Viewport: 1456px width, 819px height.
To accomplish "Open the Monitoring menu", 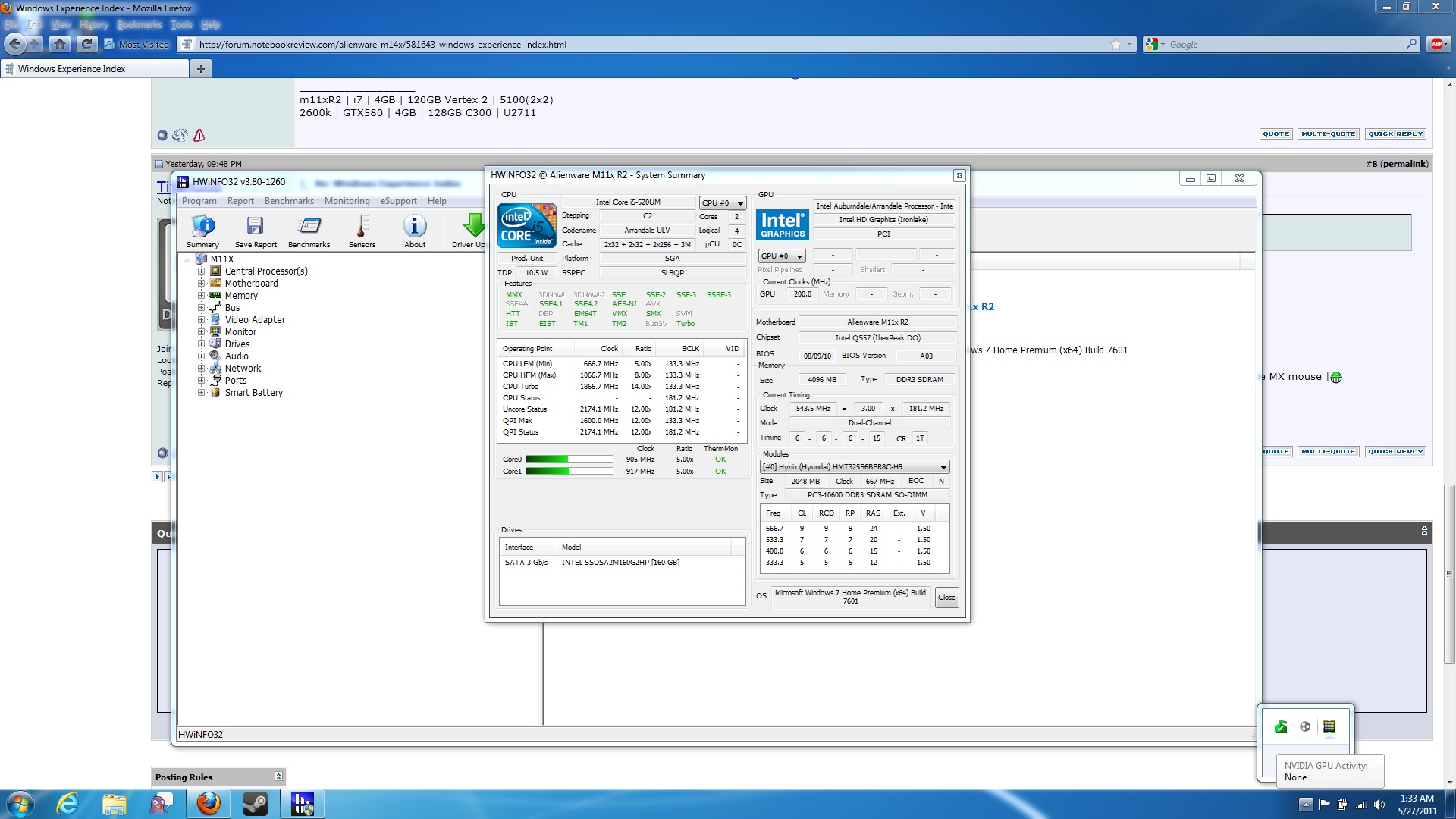I will pyautogui.click(x=347, y=201).
